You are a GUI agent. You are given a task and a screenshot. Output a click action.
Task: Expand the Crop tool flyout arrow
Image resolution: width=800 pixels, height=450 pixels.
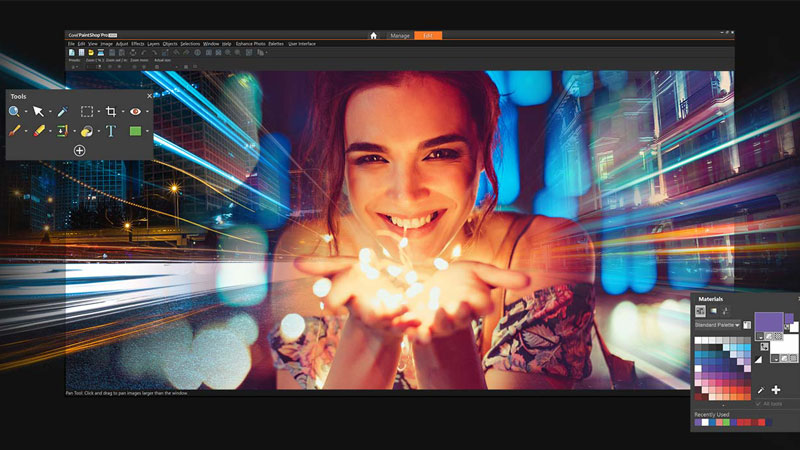pos(123,112)
